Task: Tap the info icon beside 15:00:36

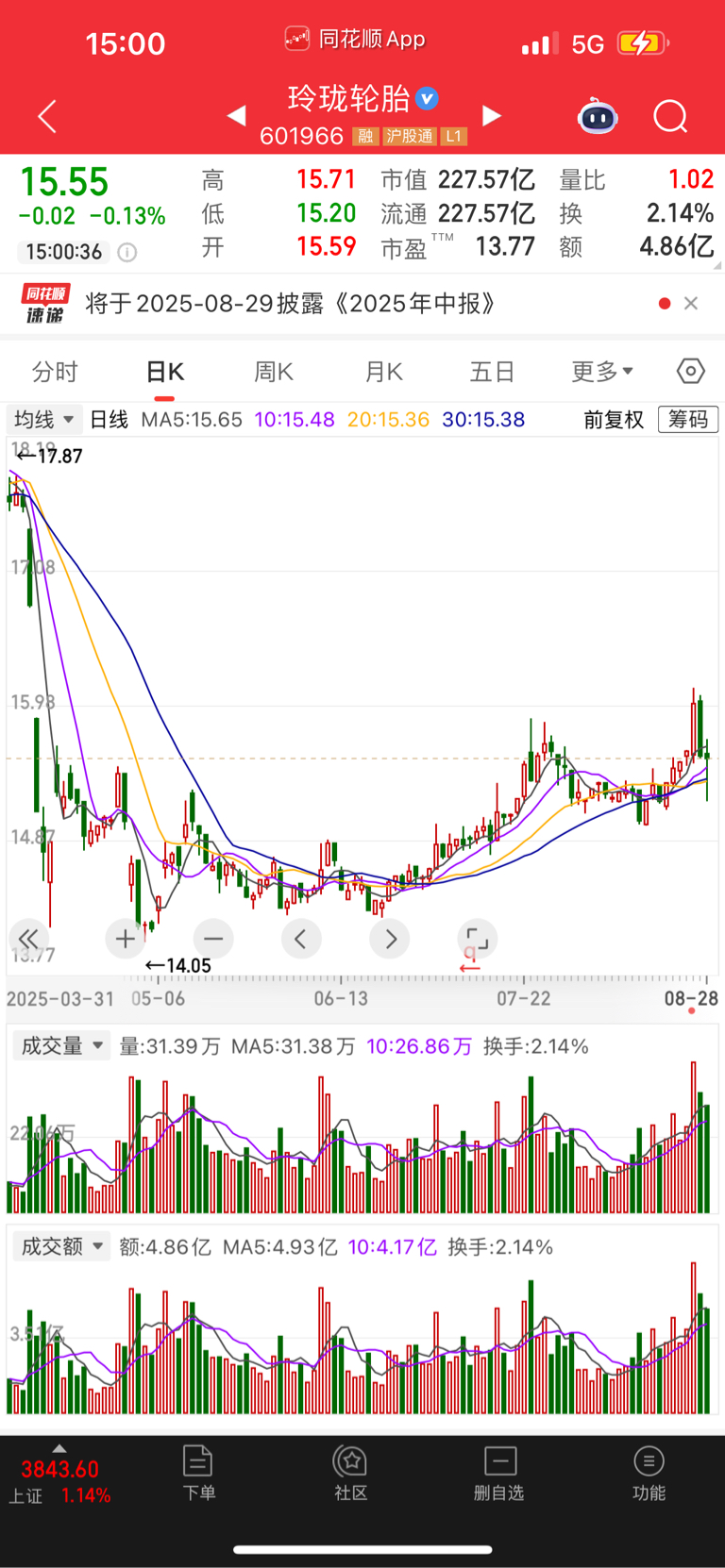Action: (x=126, y=252)
